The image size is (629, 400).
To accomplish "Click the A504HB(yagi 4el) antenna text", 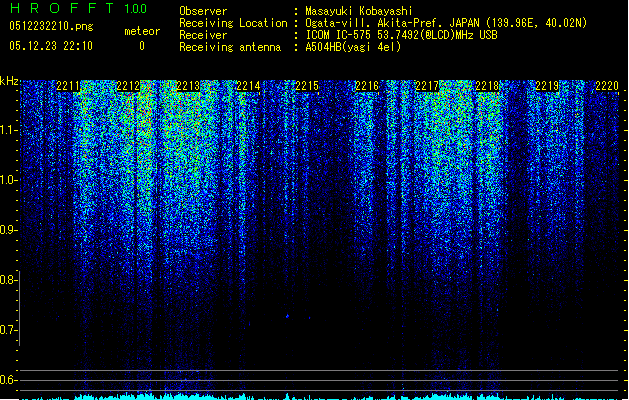I will pyautogui.click(x=353, y=47).
